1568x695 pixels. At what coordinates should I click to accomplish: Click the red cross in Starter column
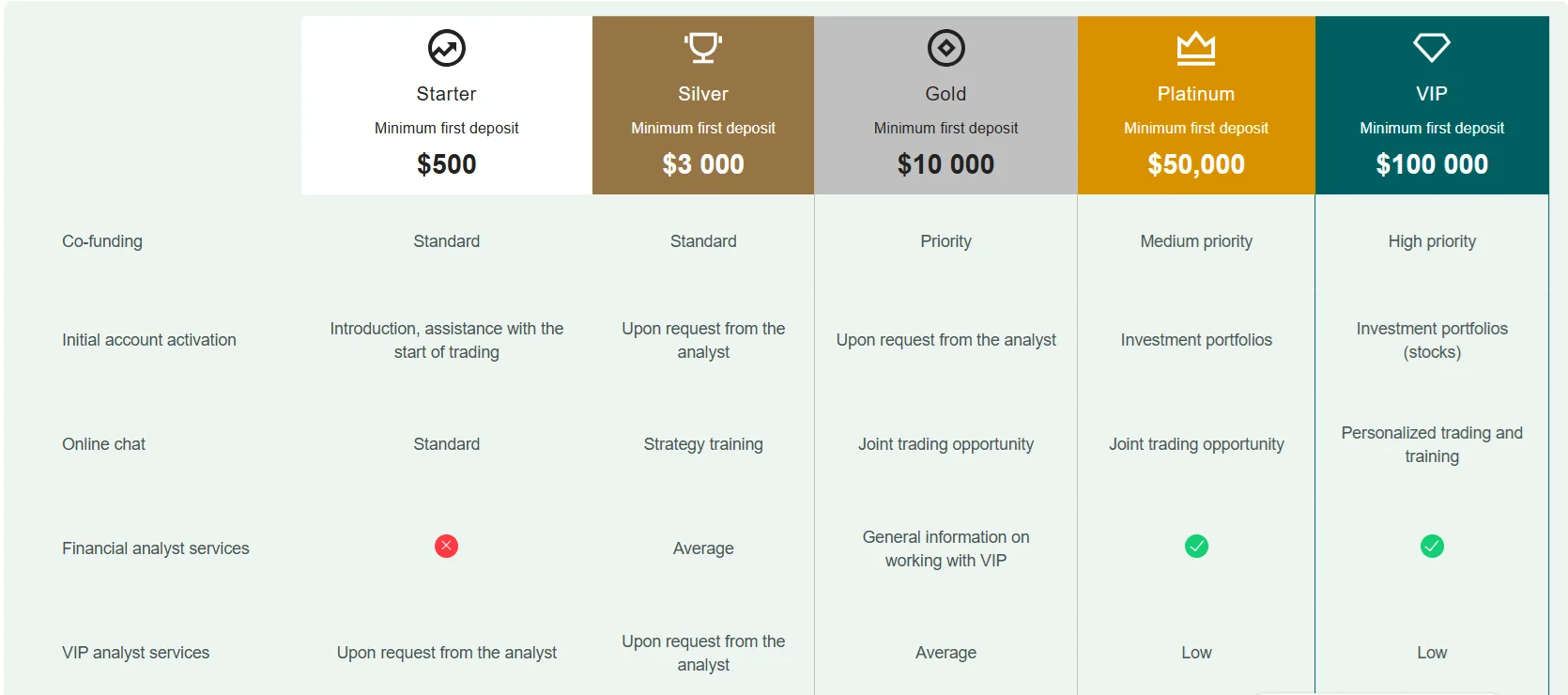[447, 547]
